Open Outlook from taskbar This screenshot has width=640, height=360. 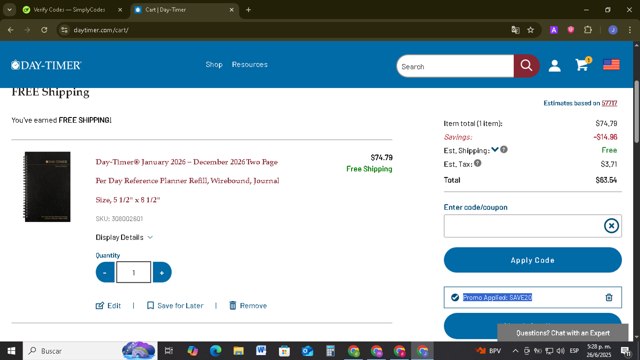click(x=307, y=351)
